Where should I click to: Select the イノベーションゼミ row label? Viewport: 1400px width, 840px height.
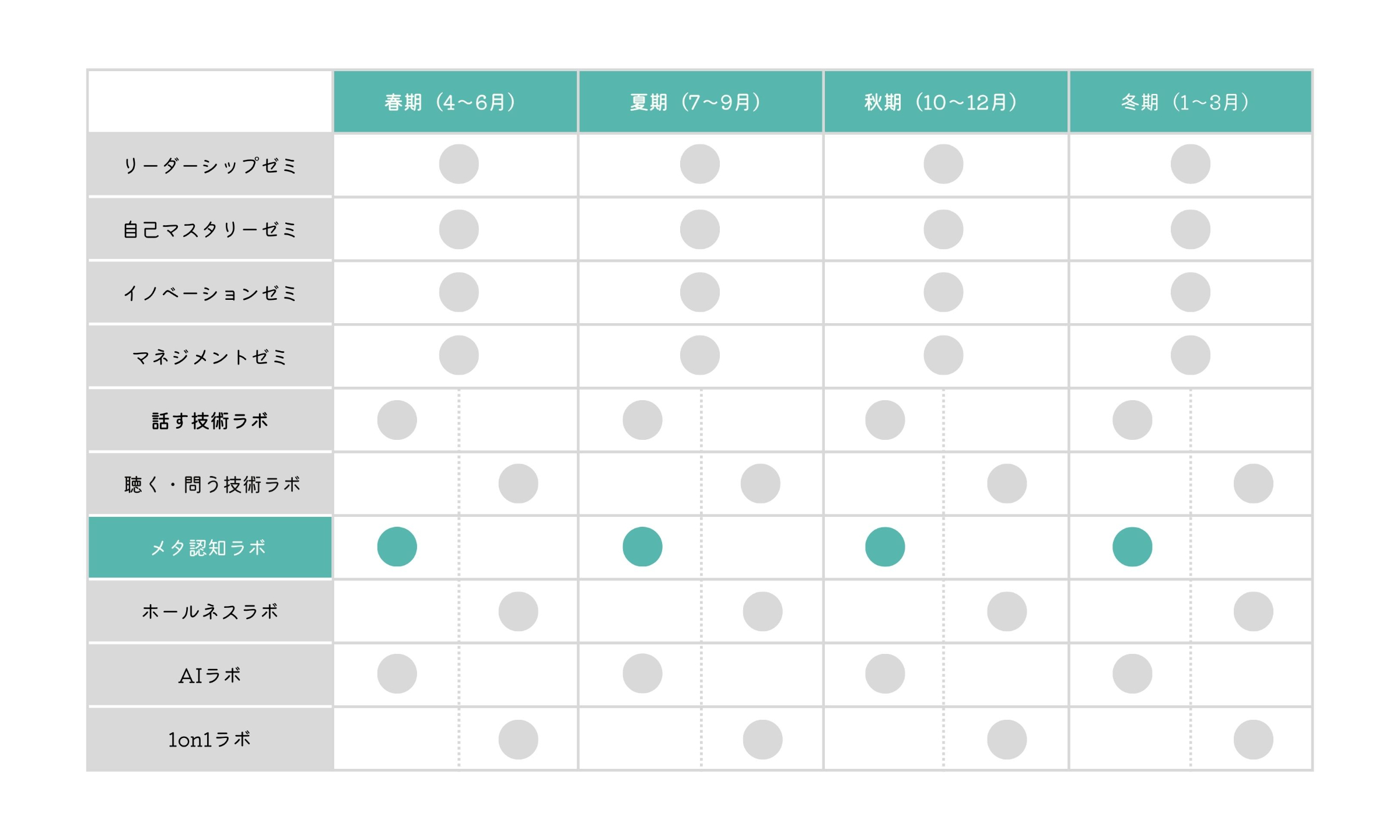click(210, 293)
